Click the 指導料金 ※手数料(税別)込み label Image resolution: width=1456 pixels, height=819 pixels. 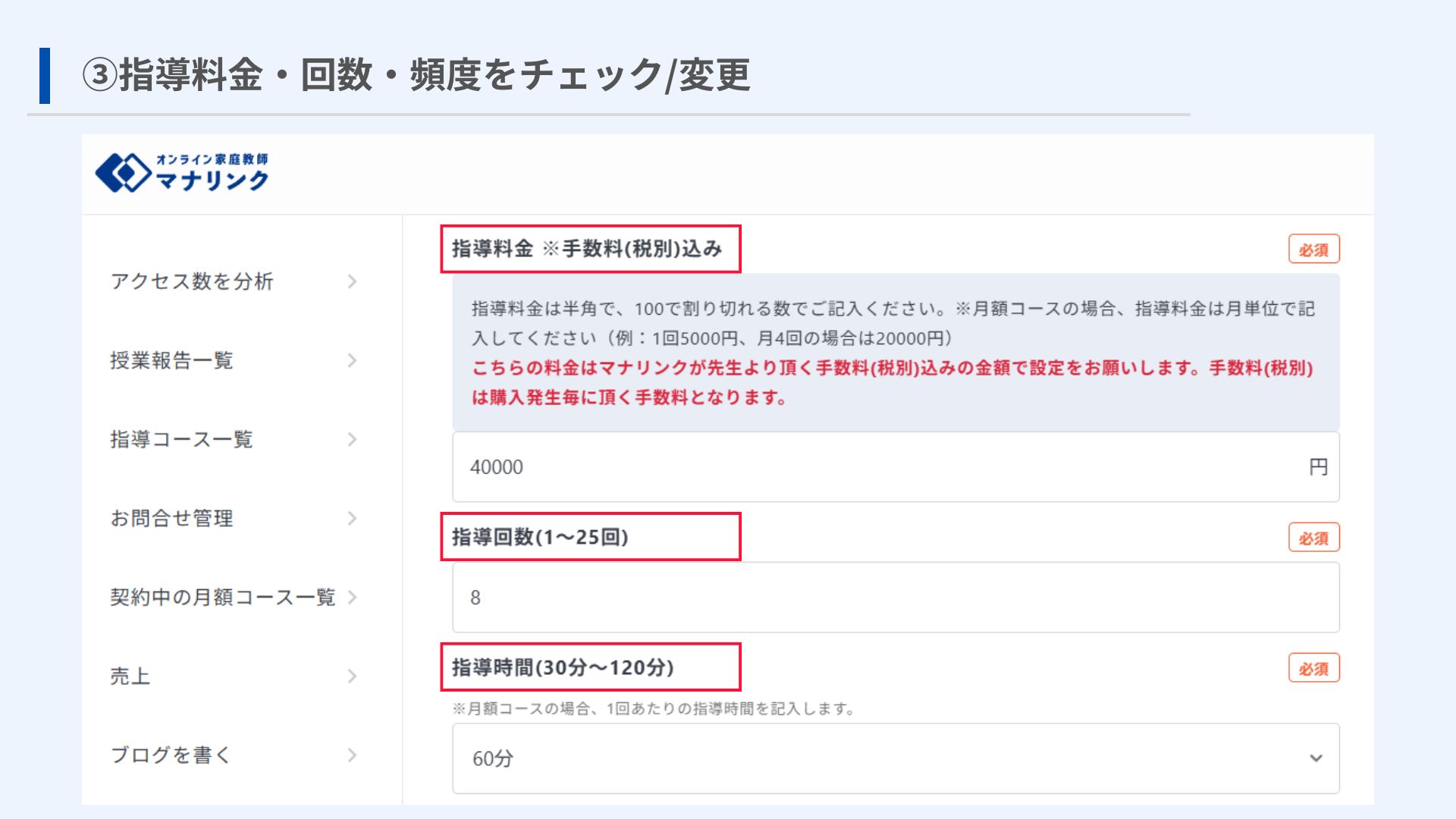click(x=587, y=249)
